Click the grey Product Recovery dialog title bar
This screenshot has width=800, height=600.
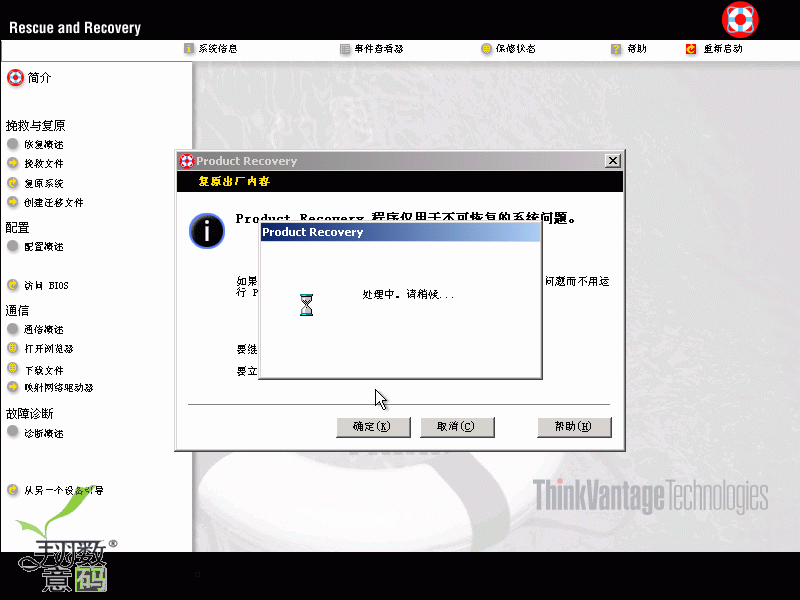(399, 161)
